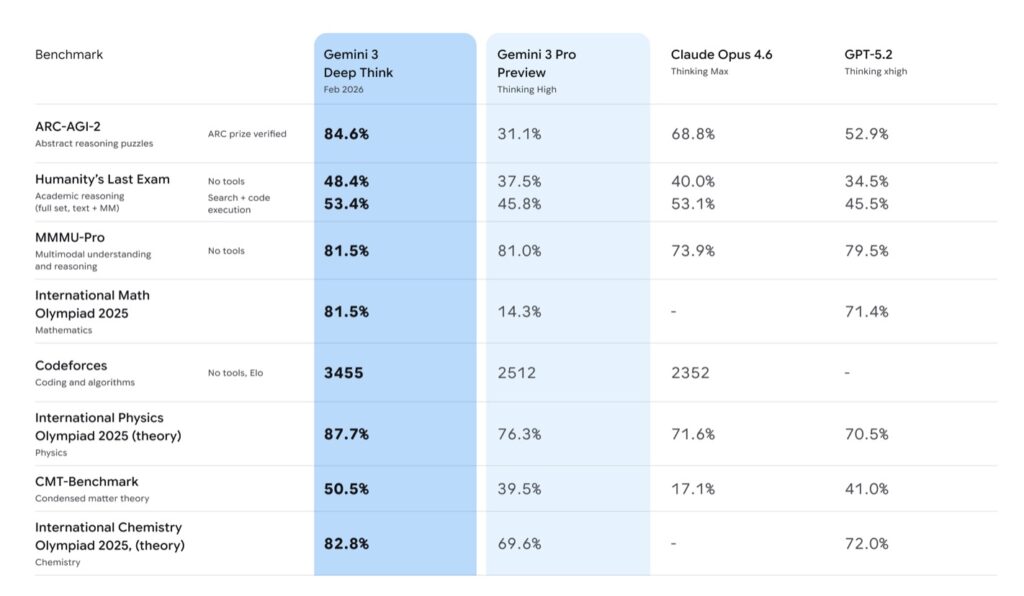Viewport: 1024px width, 596px height.
Task: Click the Gemini 3 Deep Think column header
Action: (358, 63)
